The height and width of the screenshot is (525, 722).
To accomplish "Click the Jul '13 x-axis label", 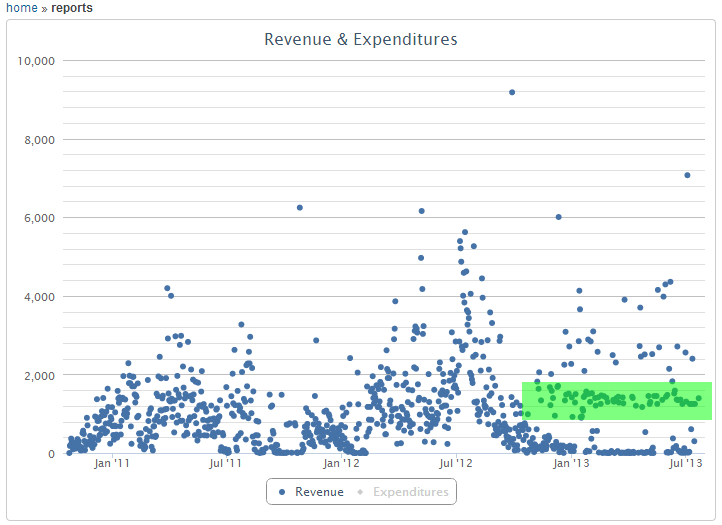I will tap(683, 463).
